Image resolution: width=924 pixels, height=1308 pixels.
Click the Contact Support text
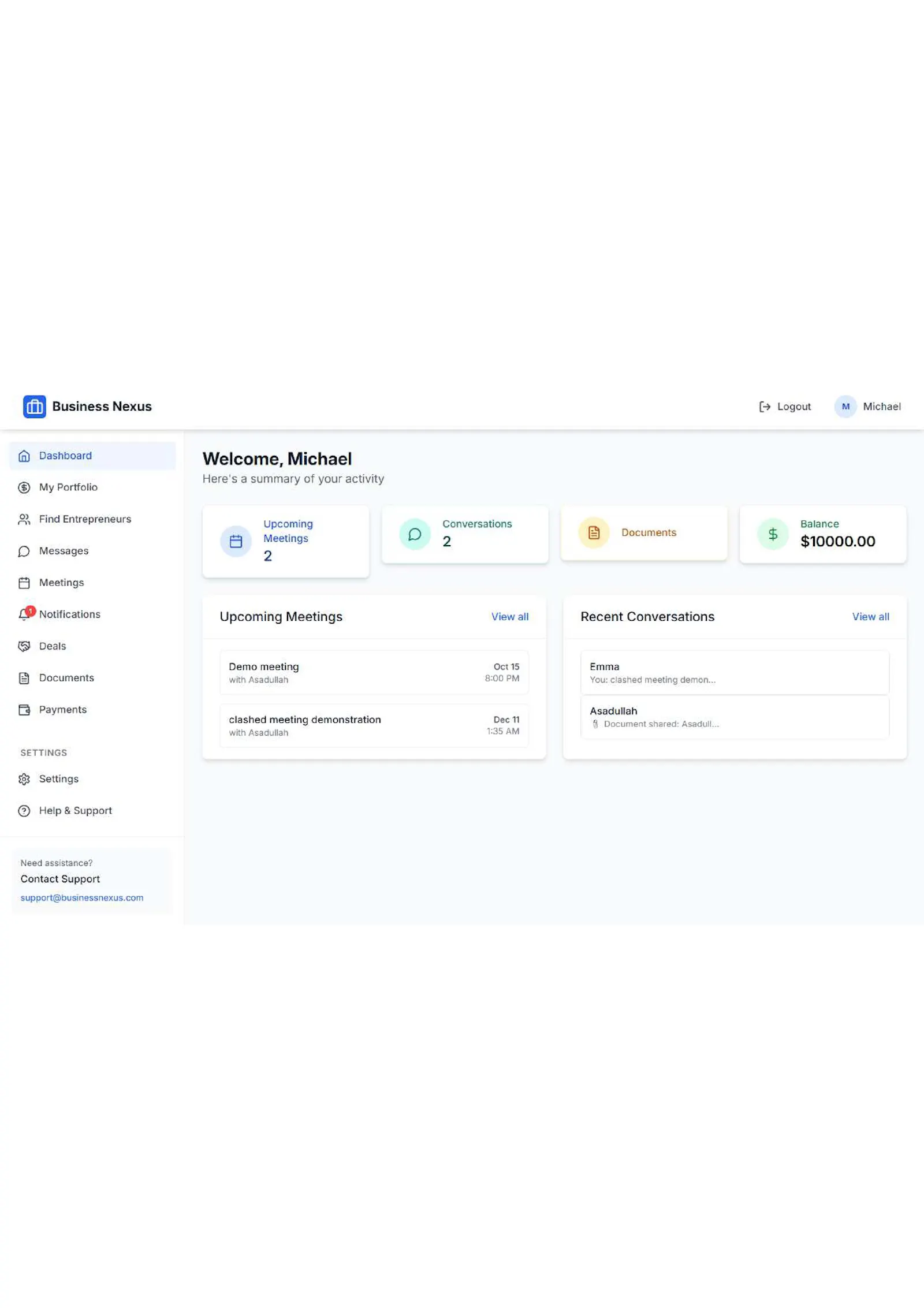60,879
